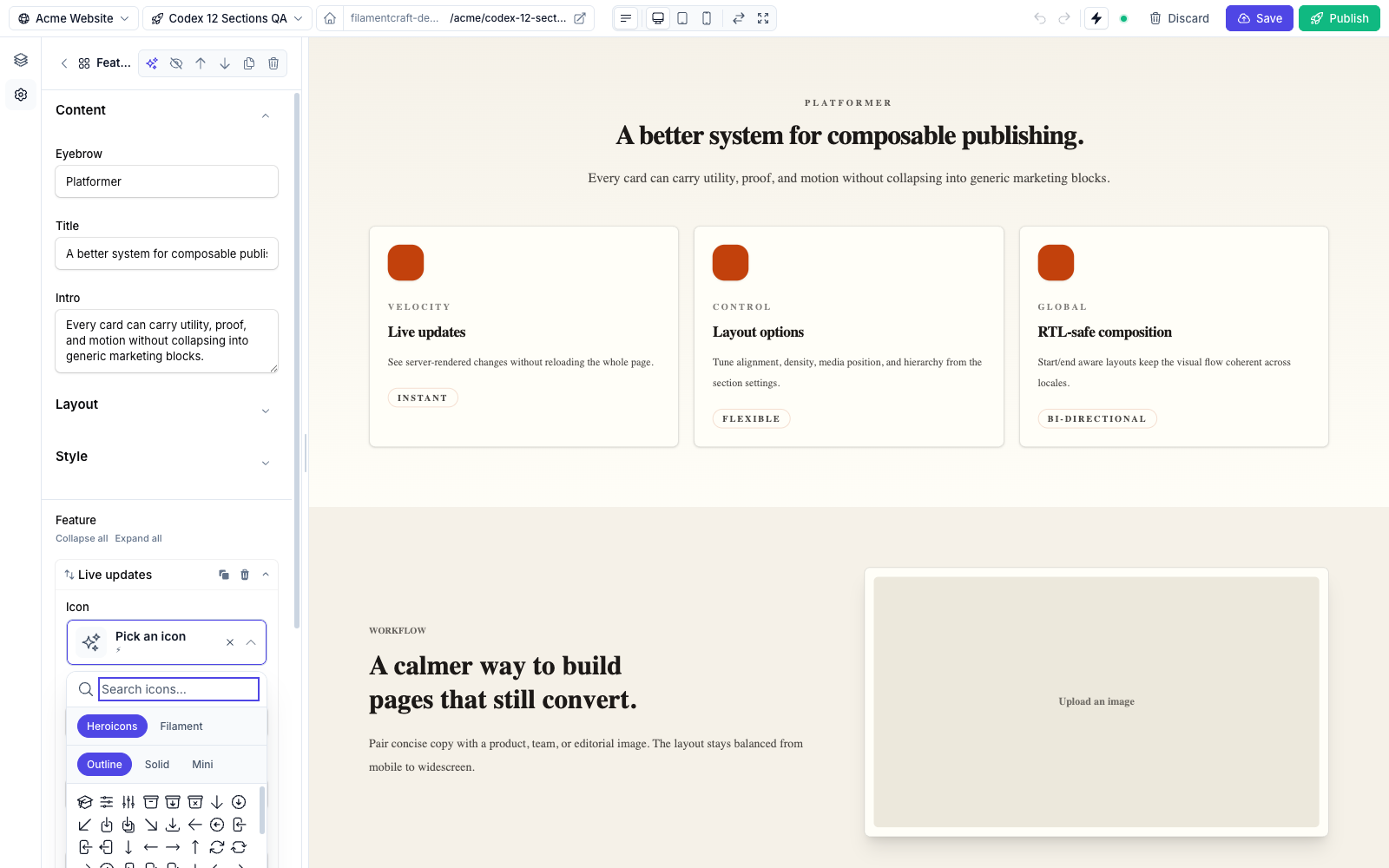The image size is (1389, 868).
Task: Click into the Search icons field
Action: click(179, 689)
